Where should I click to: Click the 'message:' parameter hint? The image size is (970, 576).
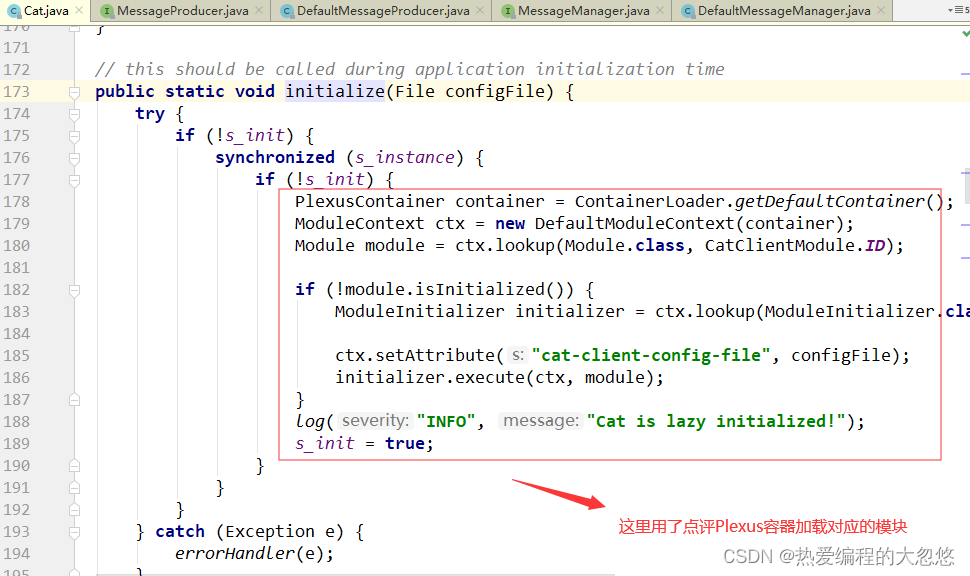click(x=541, y=421)
